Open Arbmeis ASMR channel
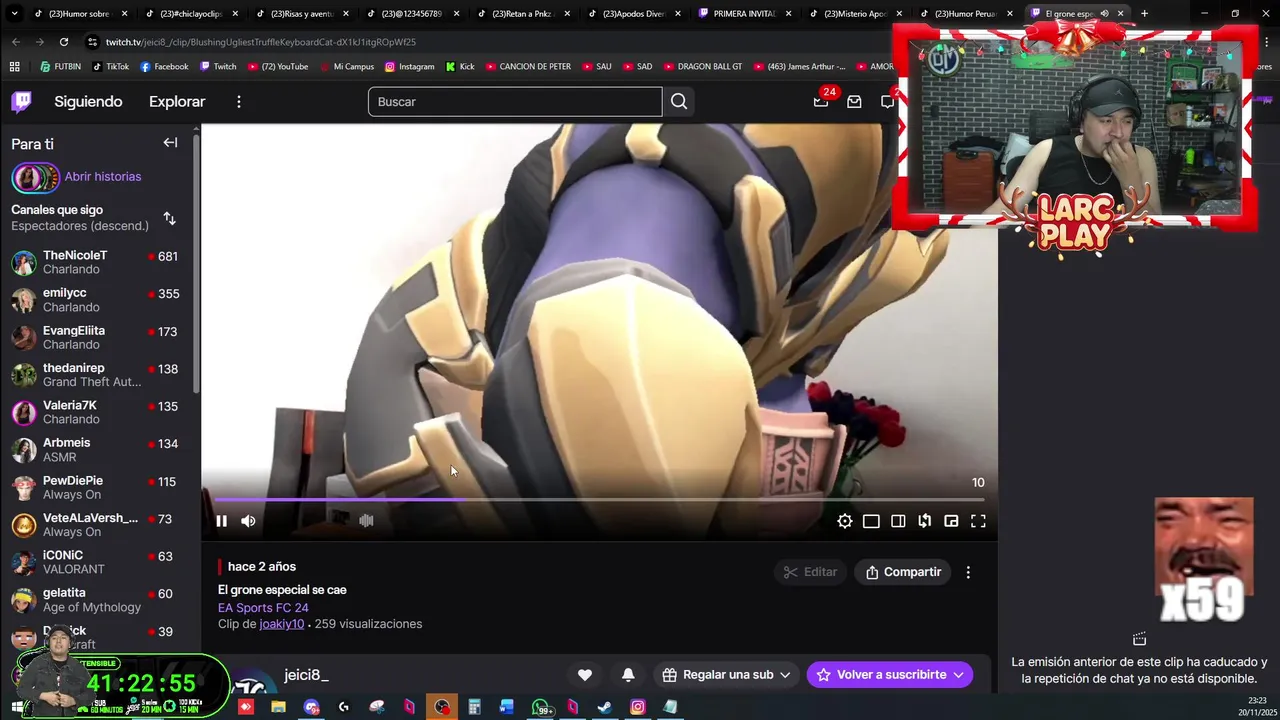Image resolution: width=1280 pixels, height=720 pixels. click(x=96, y=450)
